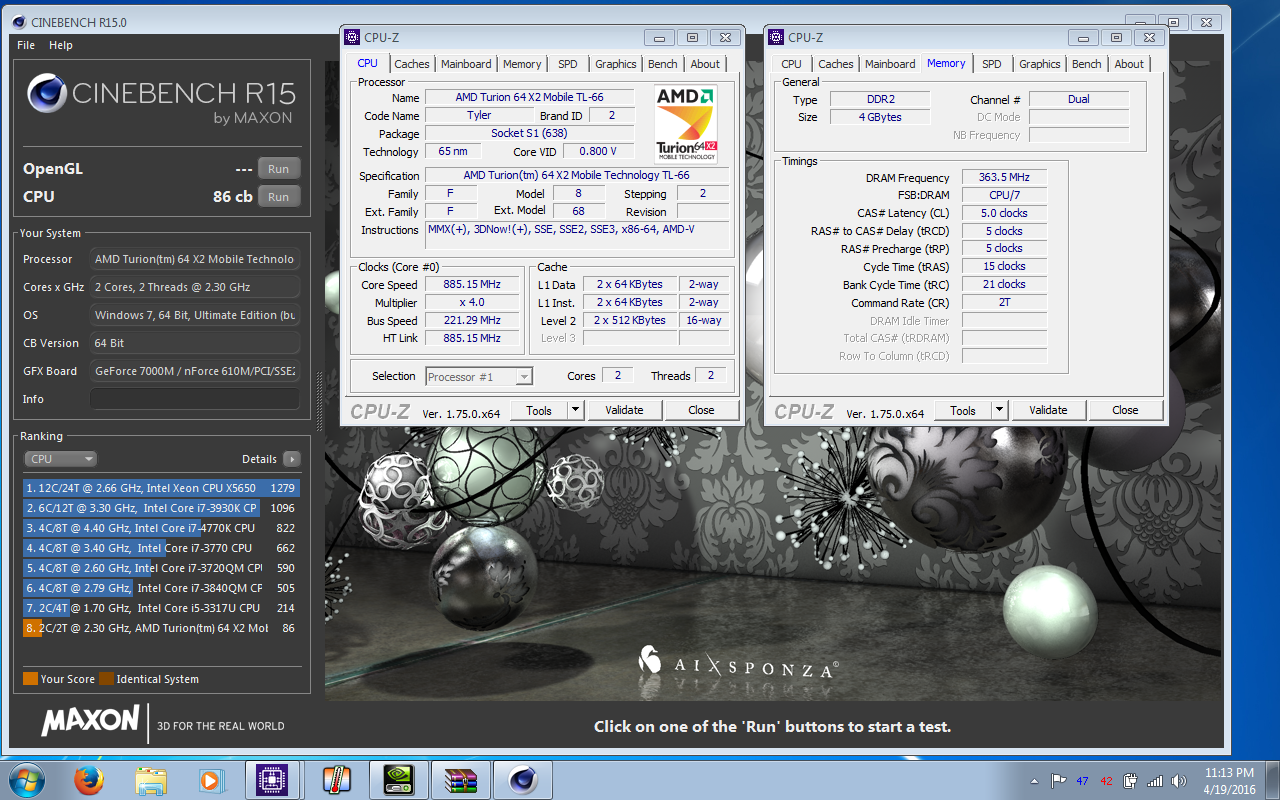The height and width of the screenshot is (800, 1280).
Task: Open Bench tab in left CPU-Z window
Action: point(663,64)
